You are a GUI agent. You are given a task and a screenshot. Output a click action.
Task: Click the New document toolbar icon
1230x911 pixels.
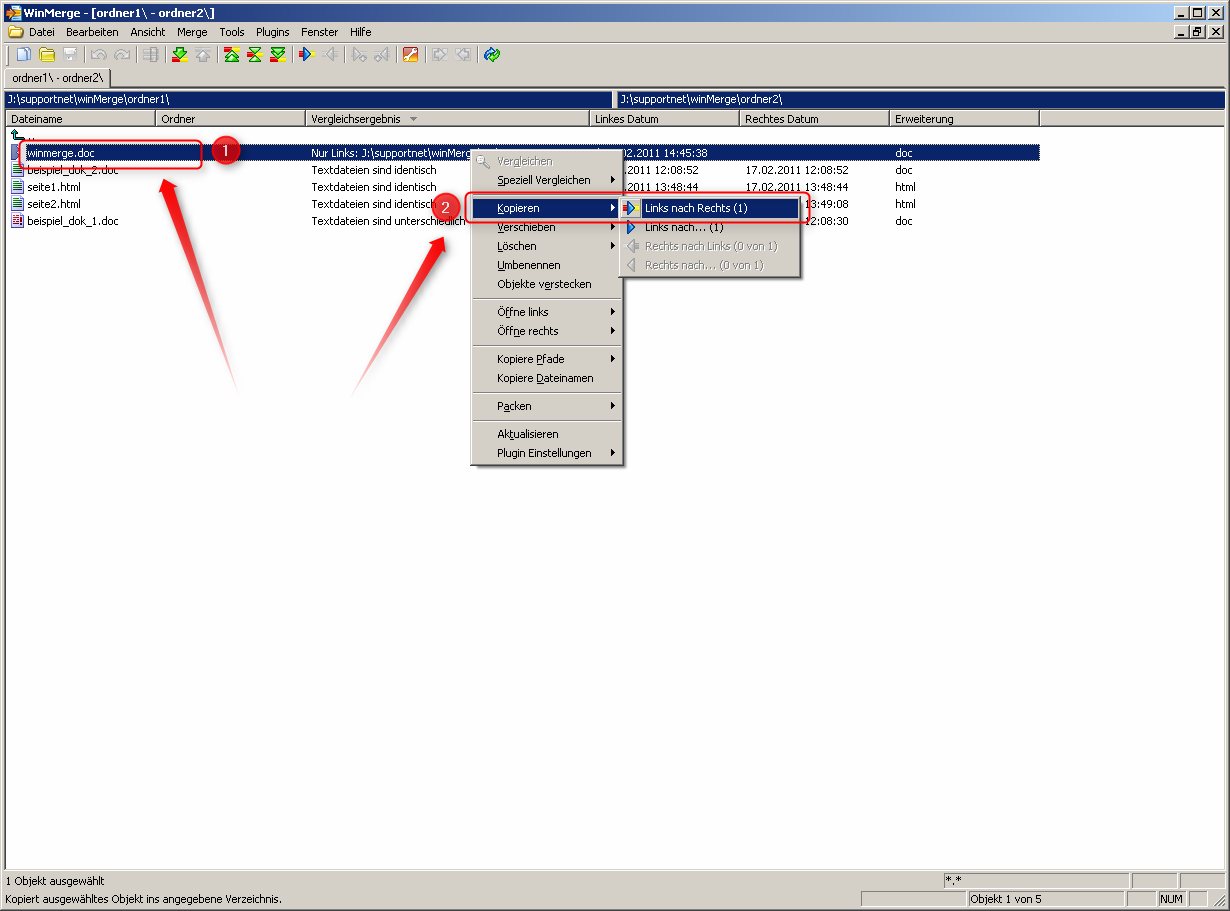(x=23, y=54)
